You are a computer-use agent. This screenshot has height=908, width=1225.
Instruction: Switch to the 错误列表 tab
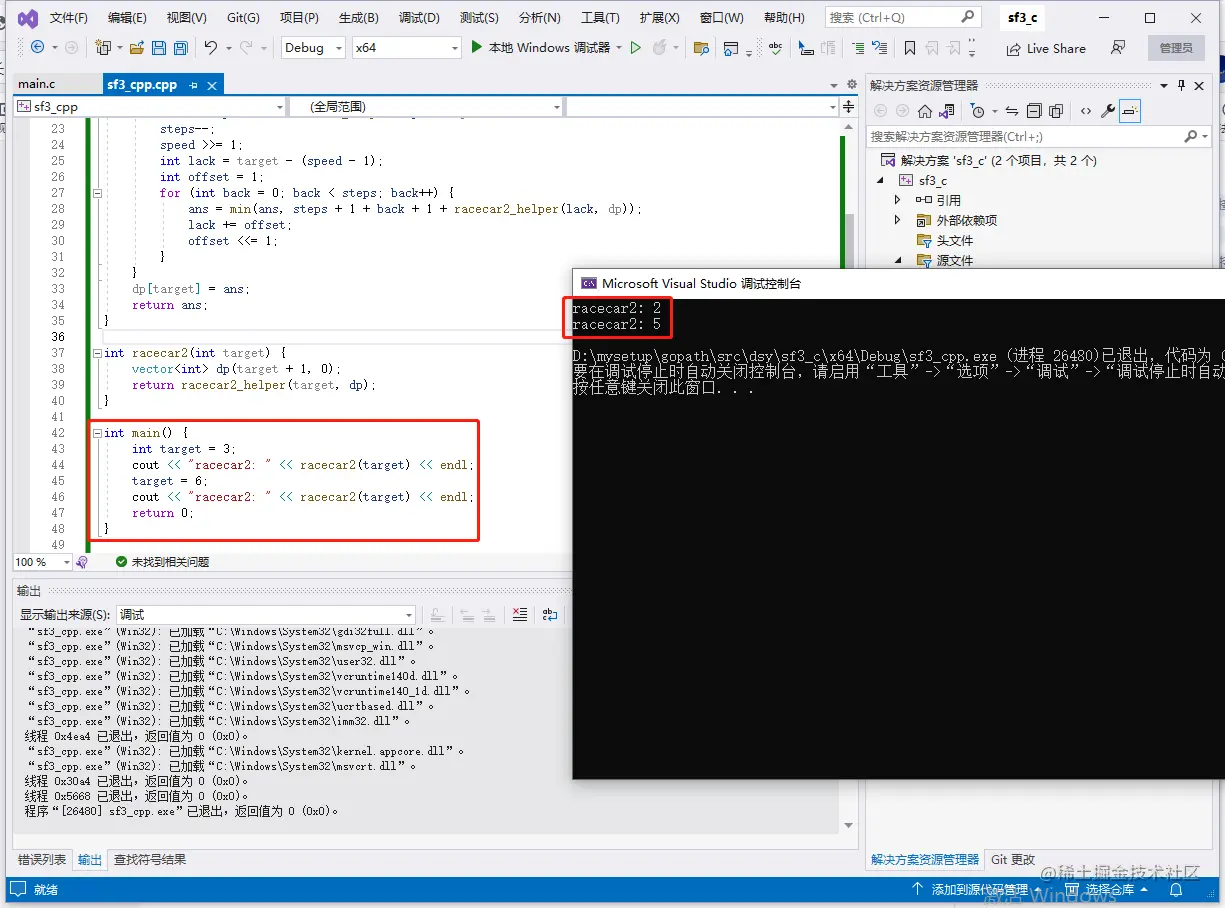coord(42,859)
